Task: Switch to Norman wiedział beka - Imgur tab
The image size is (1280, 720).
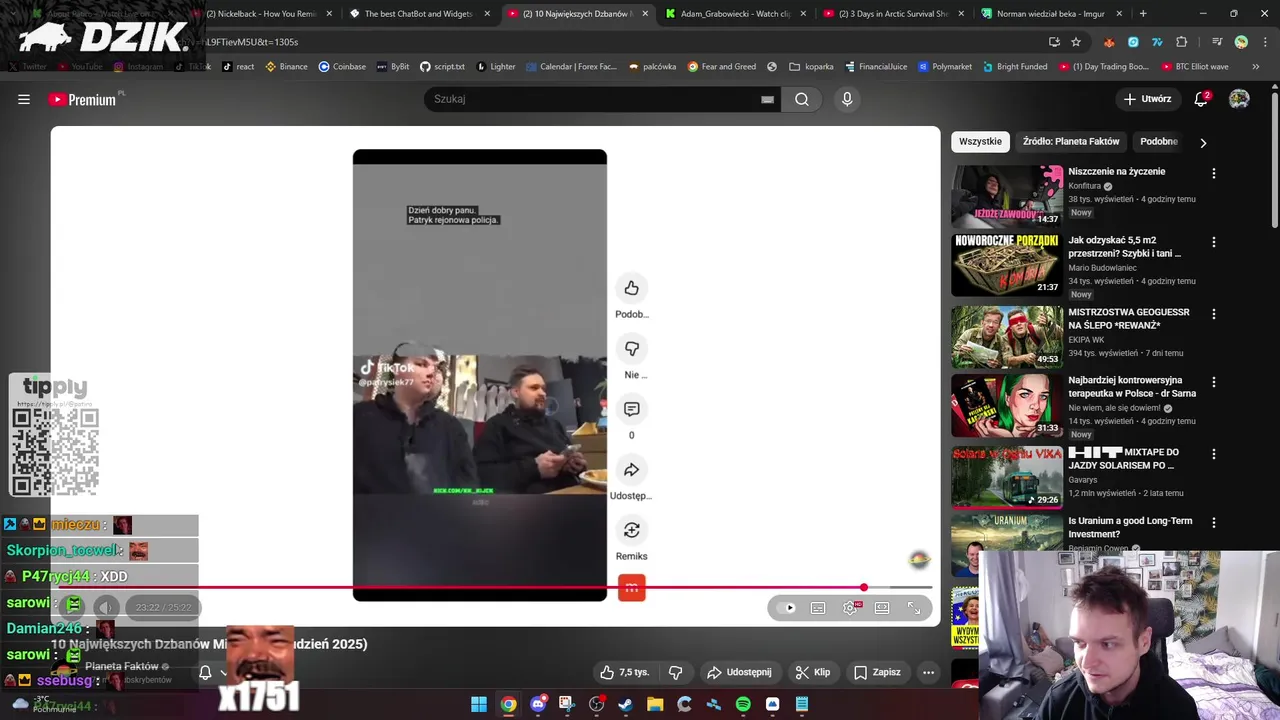Action: pyautogui.click(x=1051, y=14)
